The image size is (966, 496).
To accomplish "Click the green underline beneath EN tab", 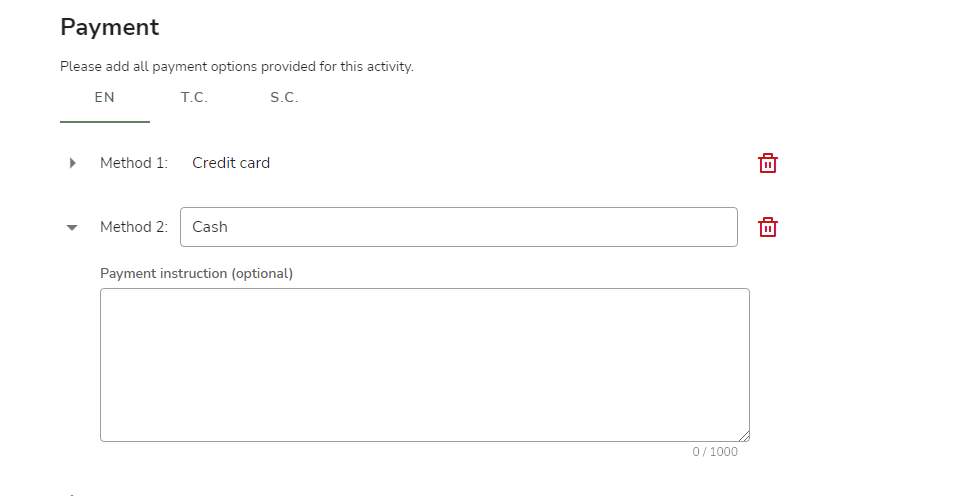I will click(x=105, y=122).
